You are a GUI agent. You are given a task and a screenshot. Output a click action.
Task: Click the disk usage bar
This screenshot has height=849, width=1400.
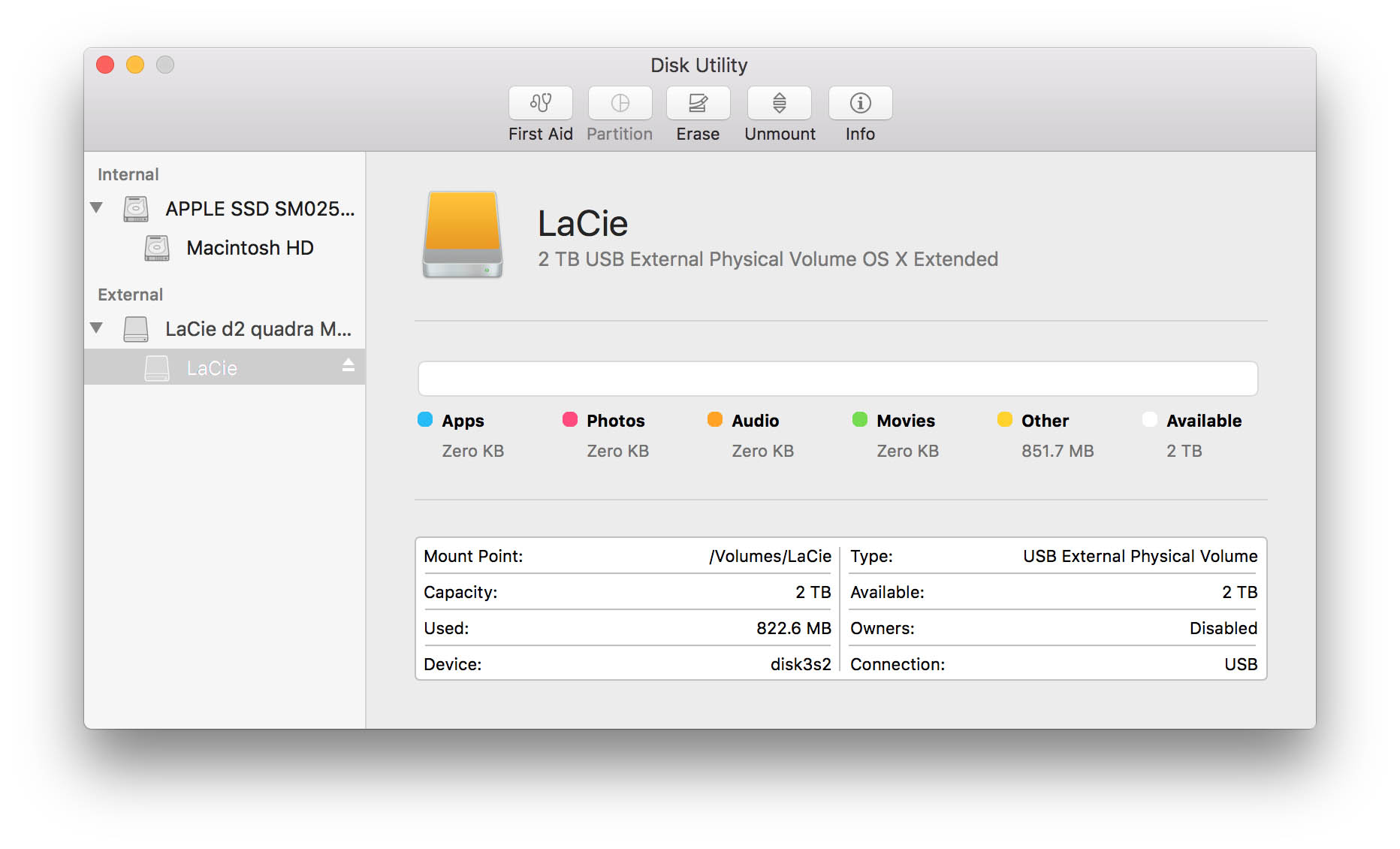pyautogui.click(x=837, y=379)
